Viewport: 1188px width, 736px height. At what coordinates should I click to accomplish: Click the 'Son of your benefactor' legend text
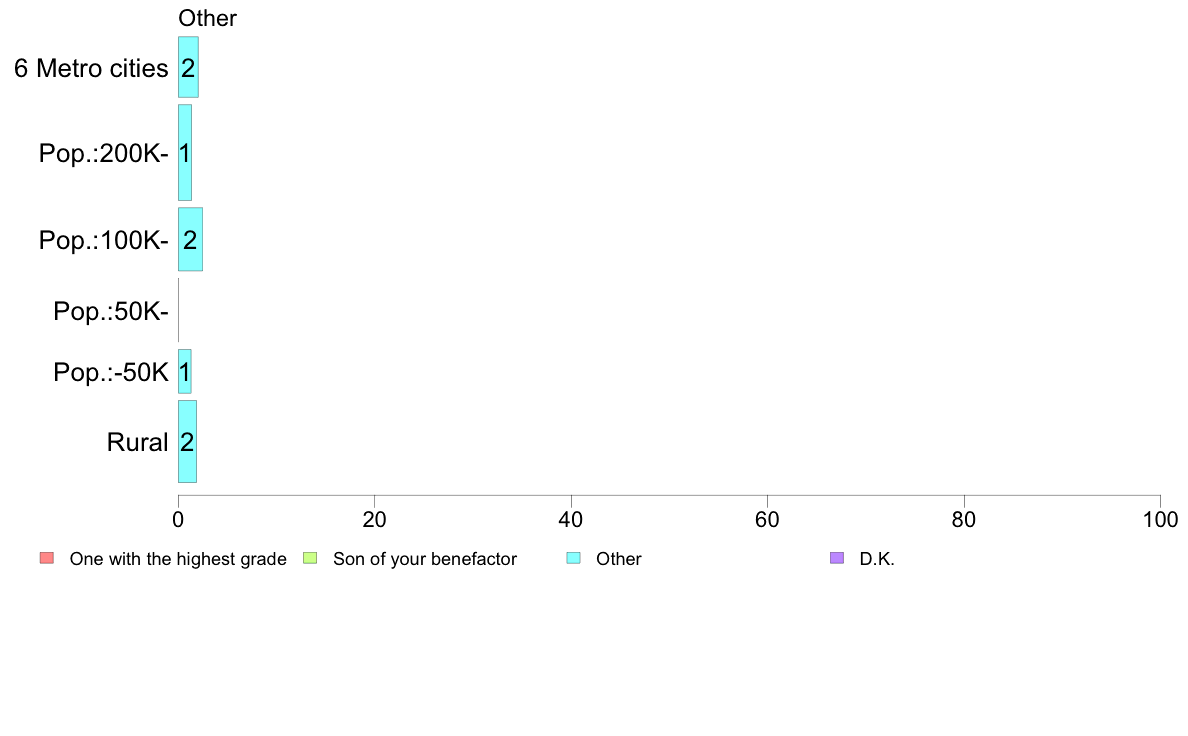(425, 559)
